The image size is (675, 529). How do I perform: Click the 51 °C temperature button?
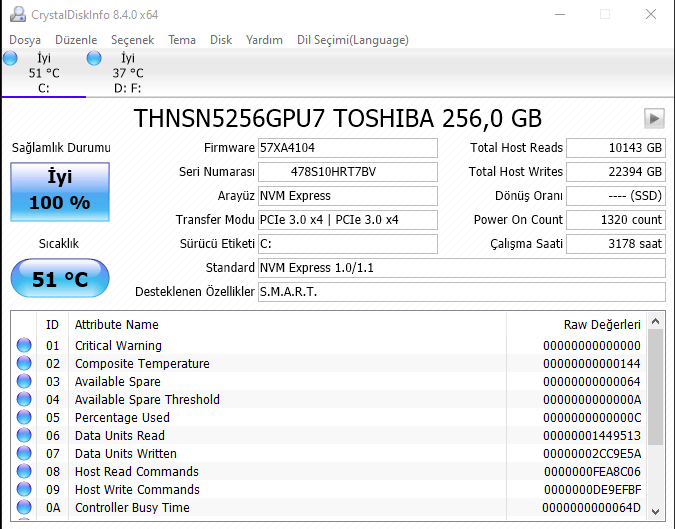point(60,278)
